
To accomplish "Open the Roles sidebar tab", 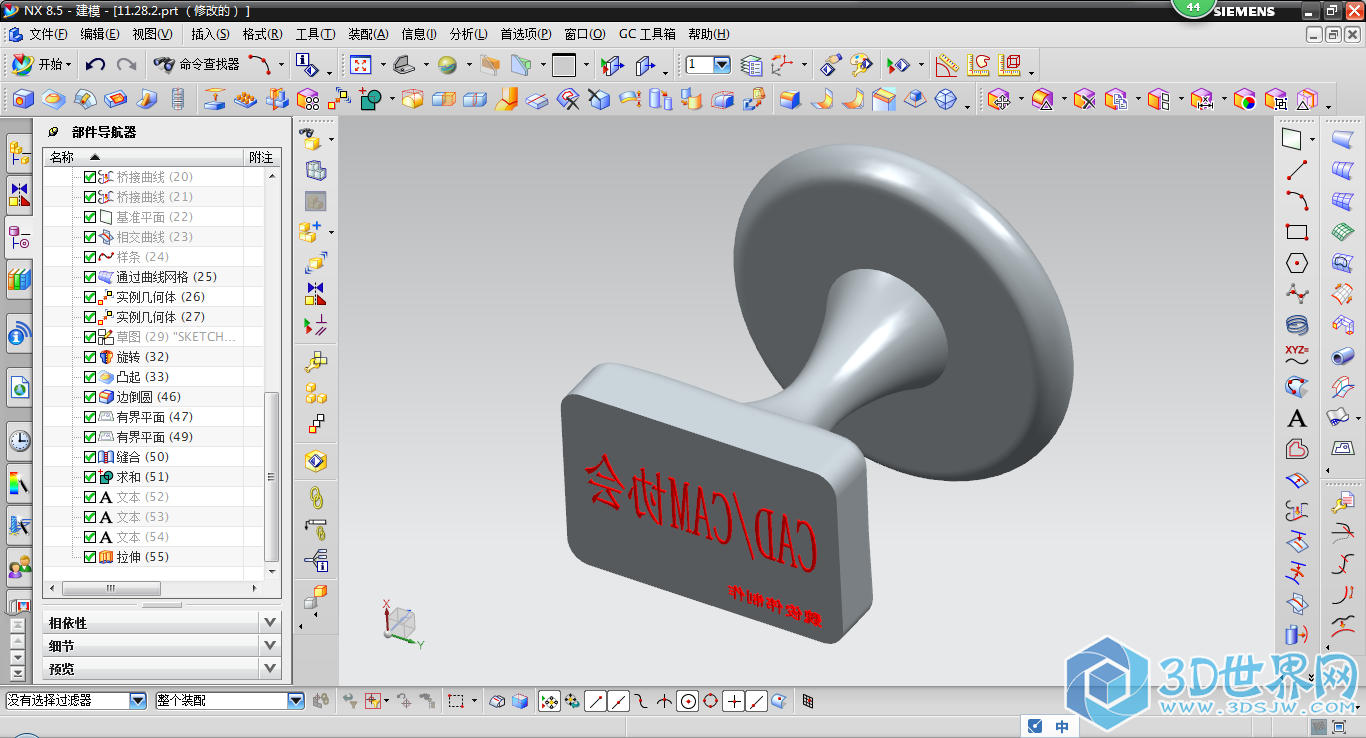I will pos(19,567).
